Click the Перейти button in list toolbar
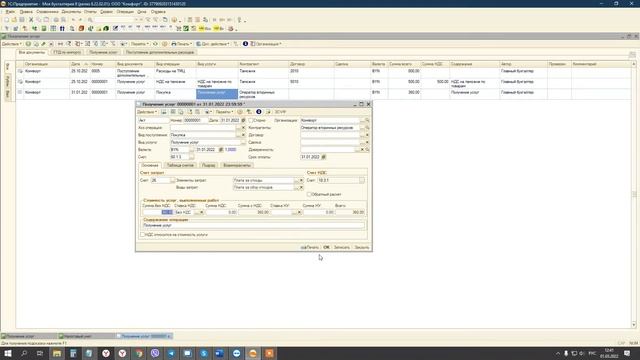 coord(140,44)
